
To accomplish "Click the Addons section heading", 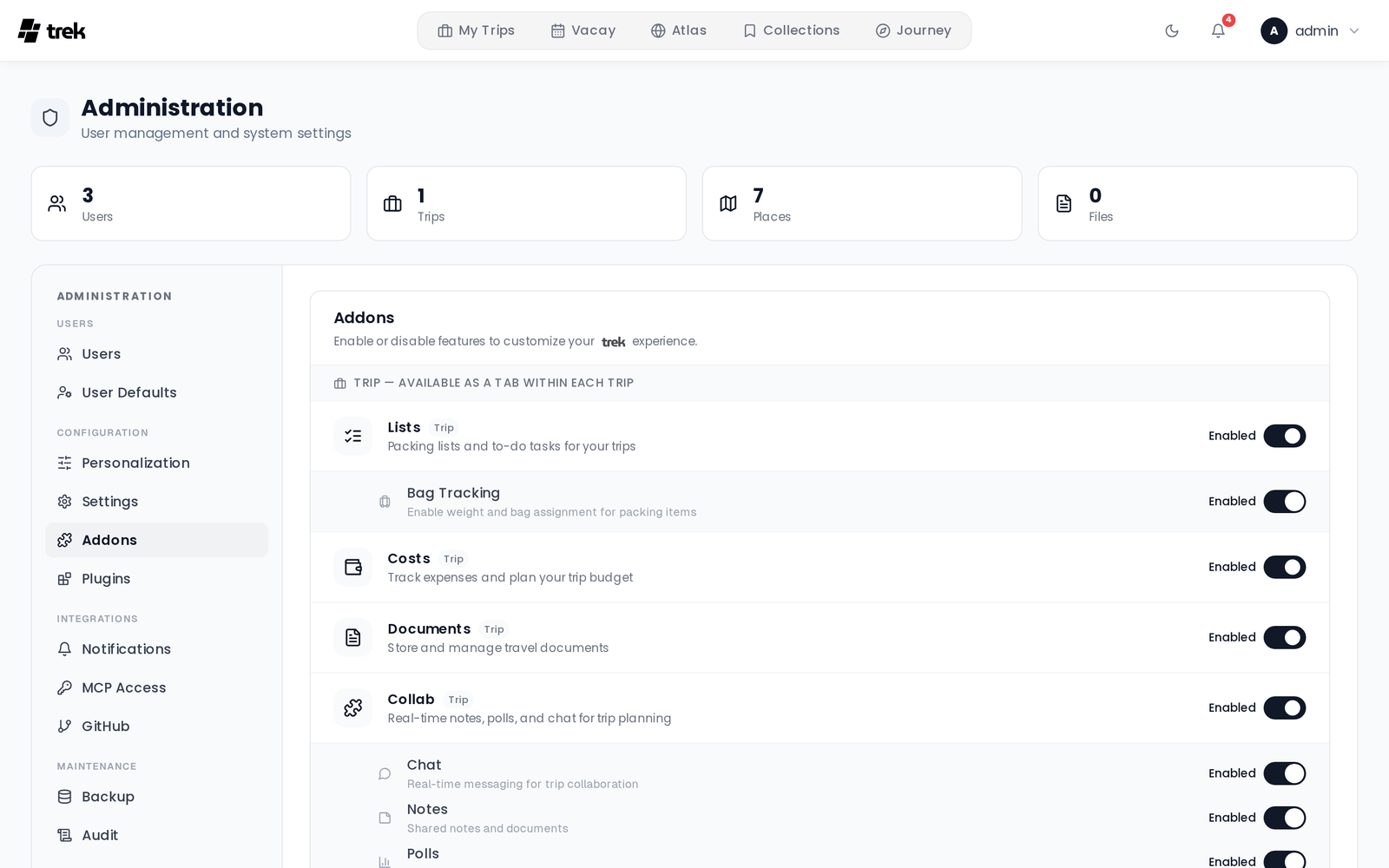I will tap(364, 318).
